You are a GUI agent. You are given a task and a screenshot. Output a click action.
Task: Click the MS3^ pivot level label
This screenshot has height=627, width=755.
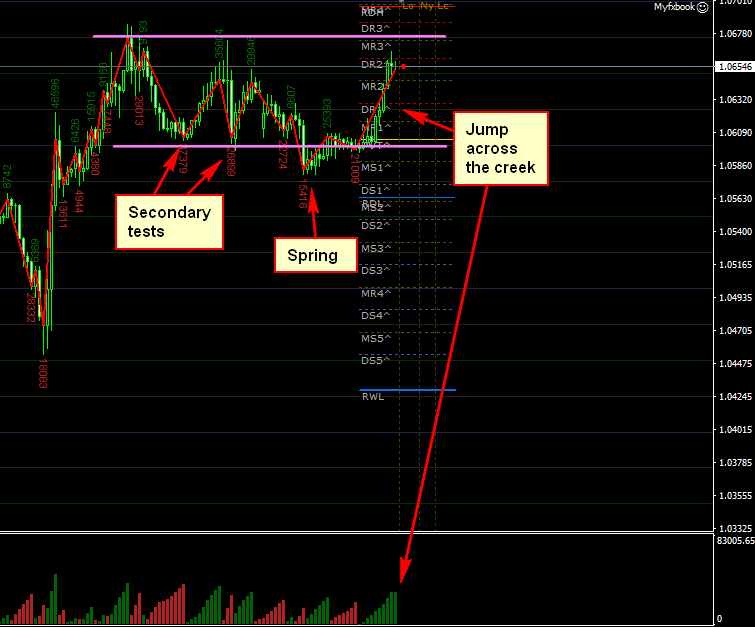point(376,248)
